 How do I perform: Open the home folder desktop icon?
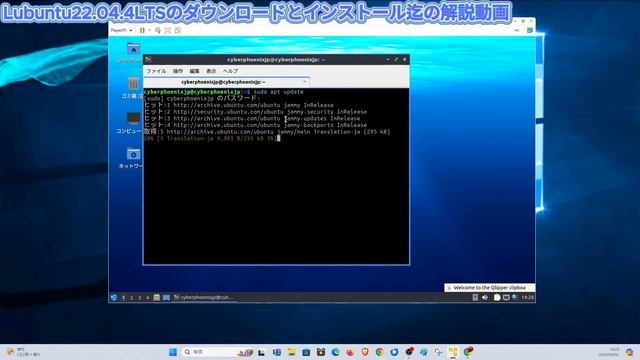pos(133,50)
